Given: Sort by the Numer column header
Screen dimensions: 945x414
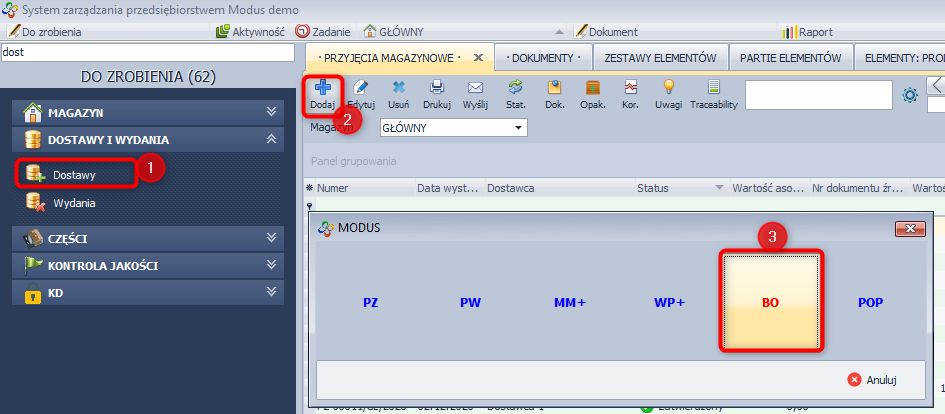Looking at the screenshot, I should coord(366,188).
